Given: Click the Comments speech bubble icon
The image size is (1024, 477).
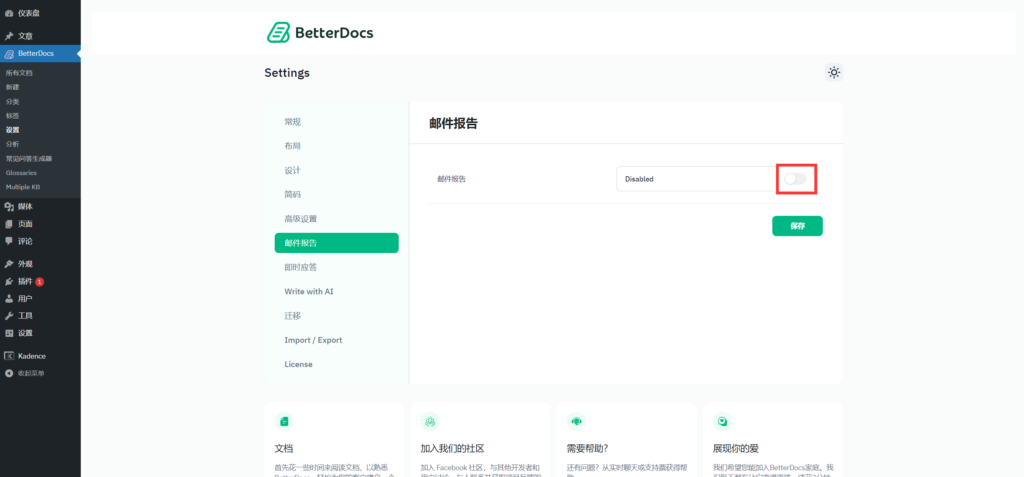Looking at the screenshot, I should point(9,241).
